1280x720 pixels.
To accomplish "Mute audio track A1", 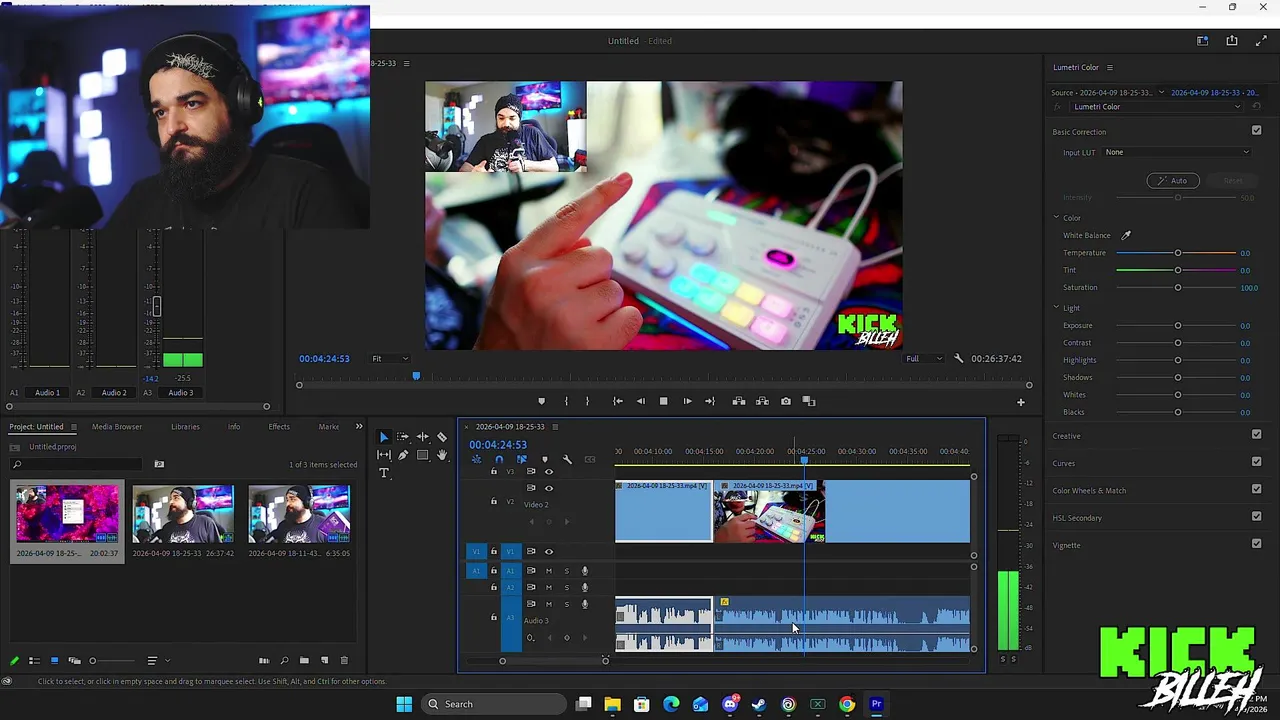I will coord(548,571).
